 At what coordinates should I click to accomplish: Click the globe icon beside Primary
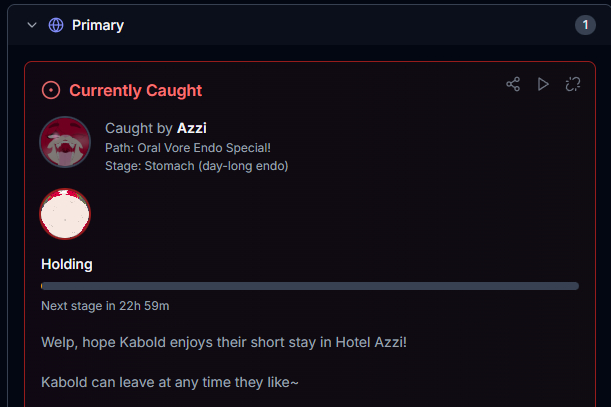(x=56, y=25)
